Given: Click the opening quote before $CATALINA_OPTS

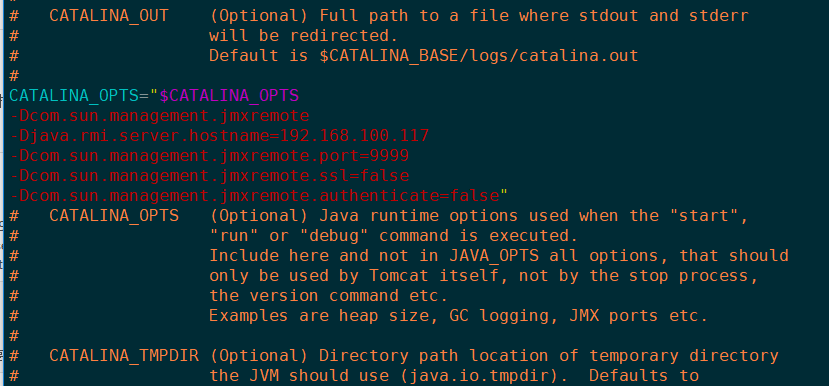Looking at the screenshot, I should tap(154, 94).
